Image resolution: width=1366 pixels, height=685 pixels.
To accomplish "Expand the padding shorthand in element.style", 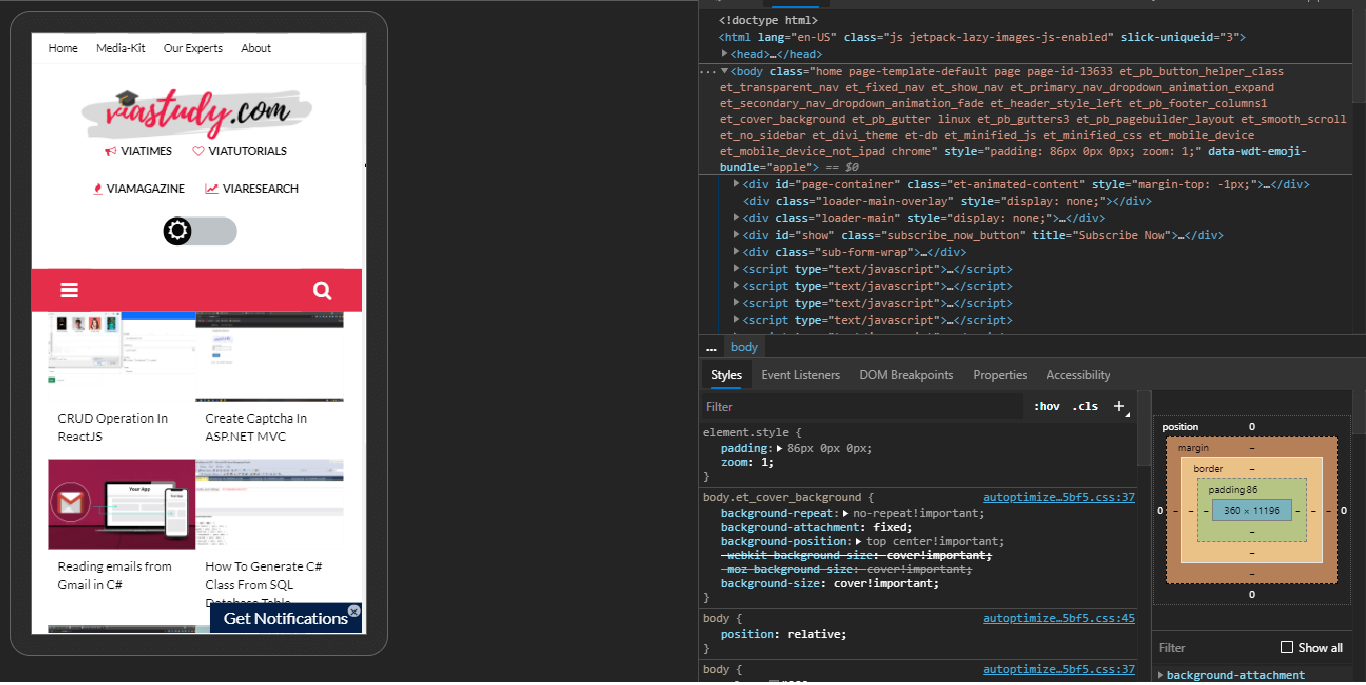I will (780, 448).
